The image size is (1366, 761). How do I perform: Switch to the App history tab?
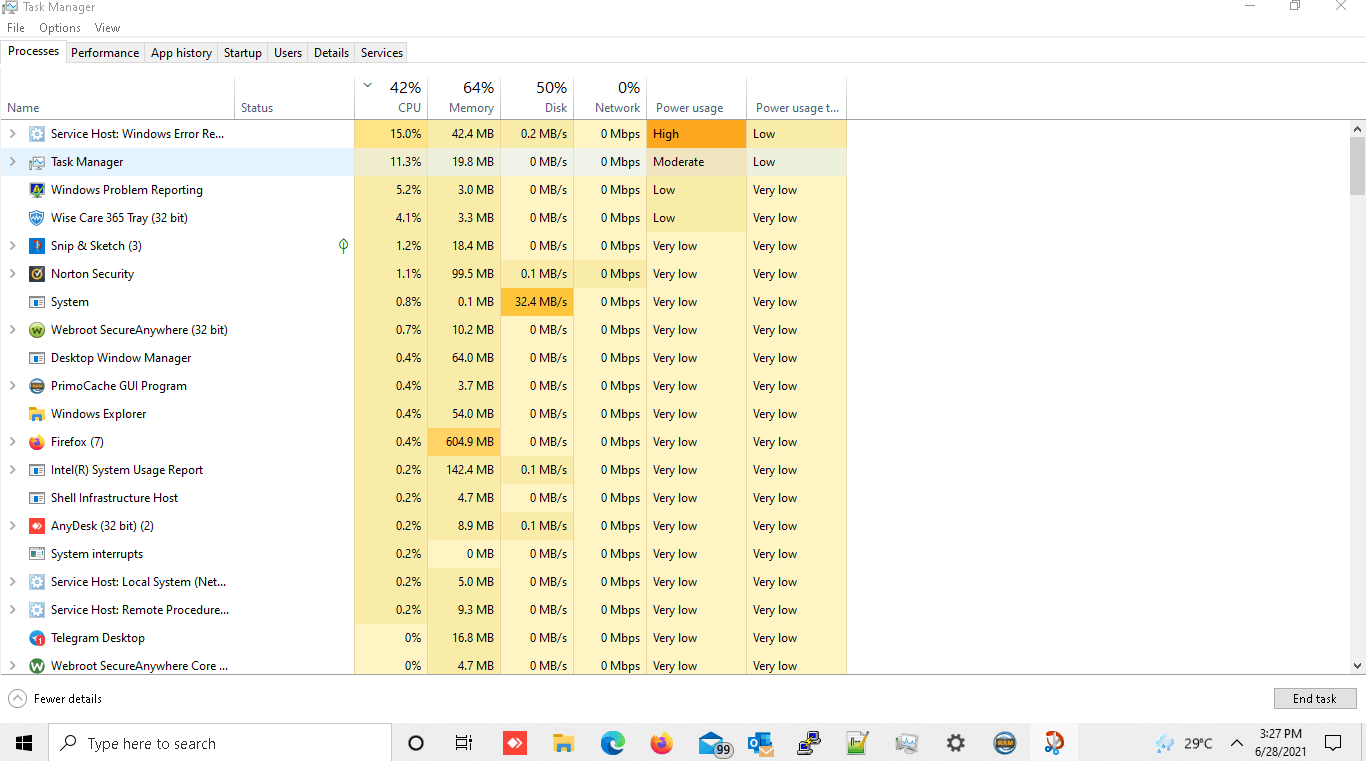click(181, 53)
